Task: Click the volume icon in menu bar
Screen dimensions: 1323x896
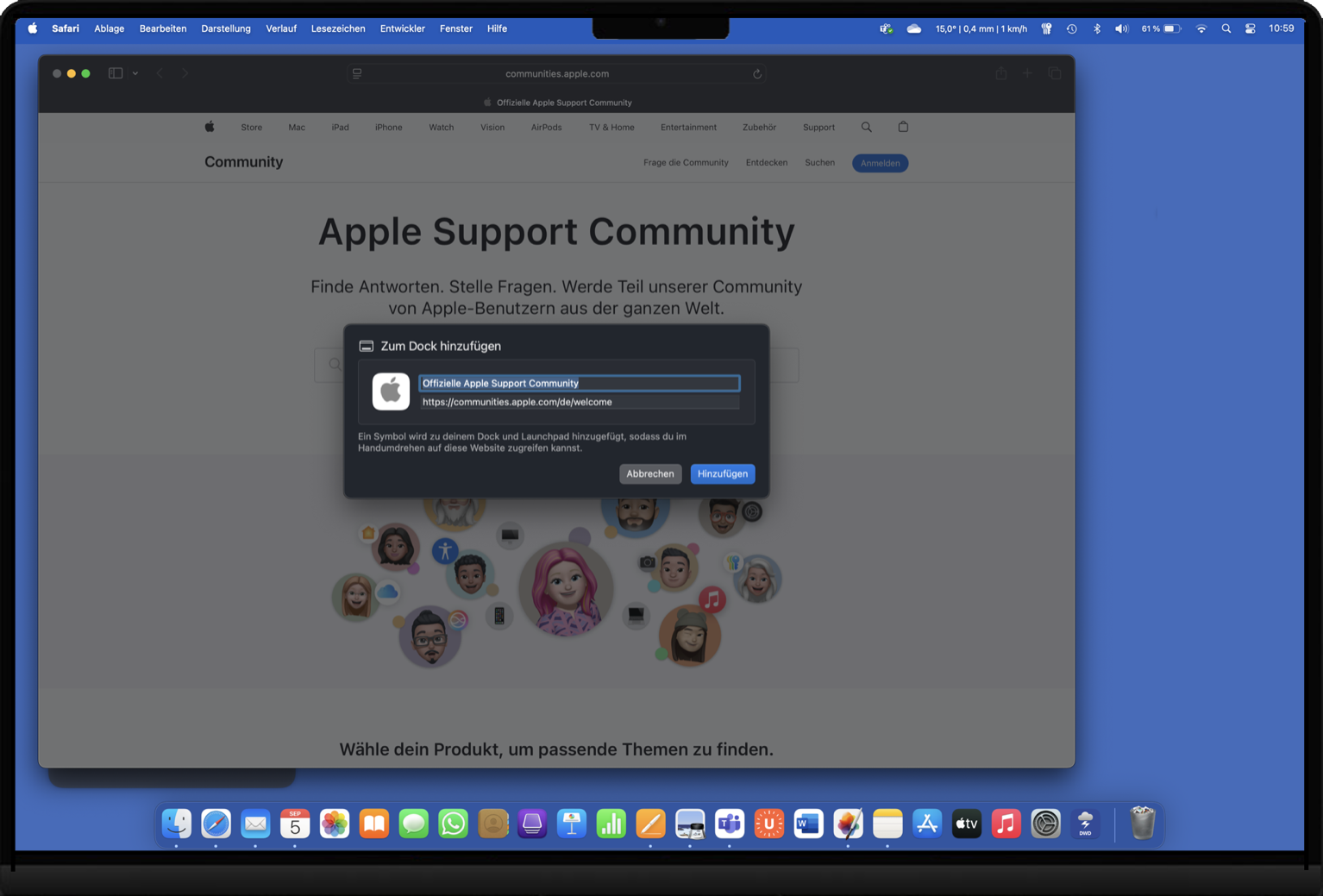Action: (x=1120, y=28)
